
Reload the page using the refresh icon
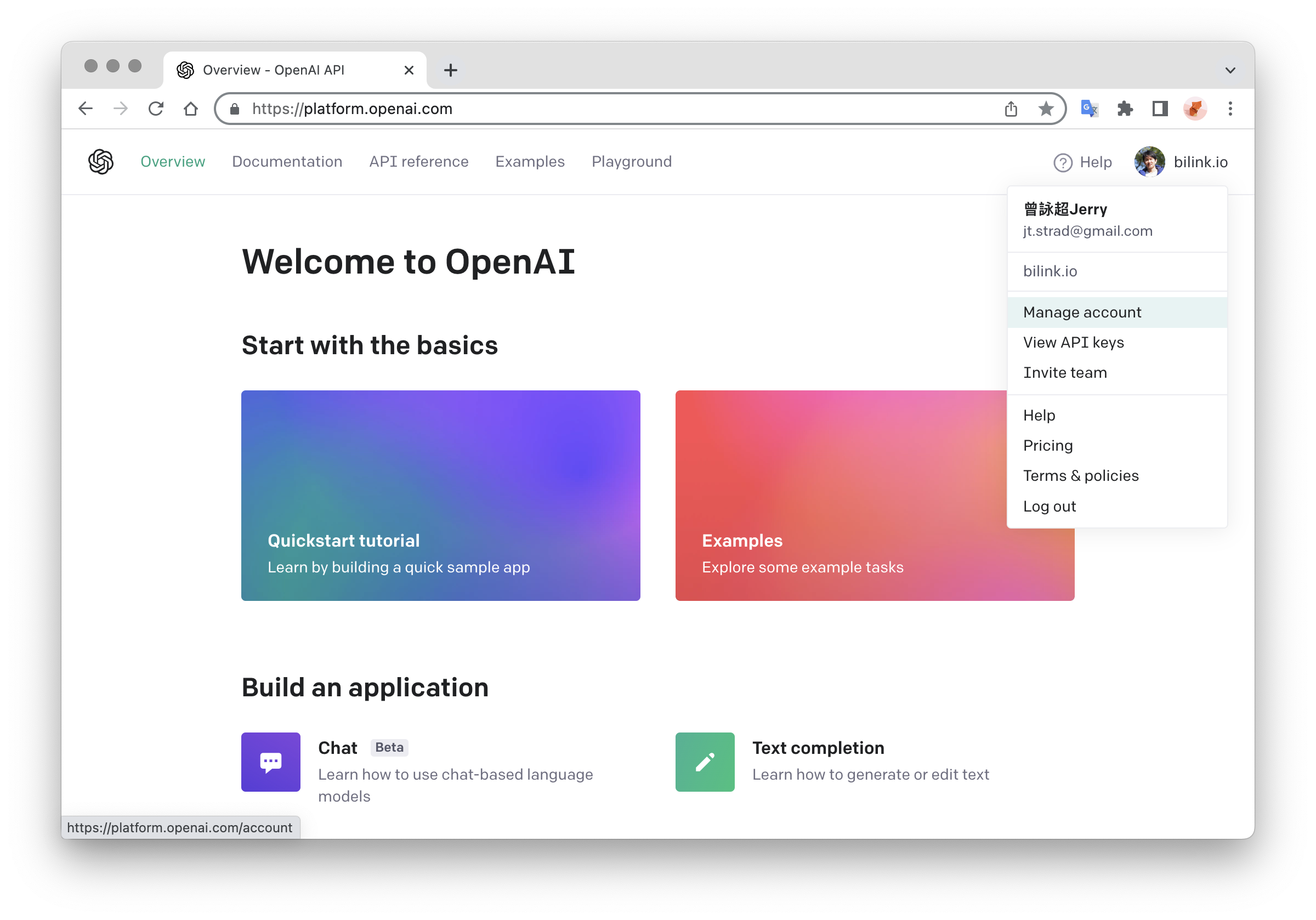(156, 109)
